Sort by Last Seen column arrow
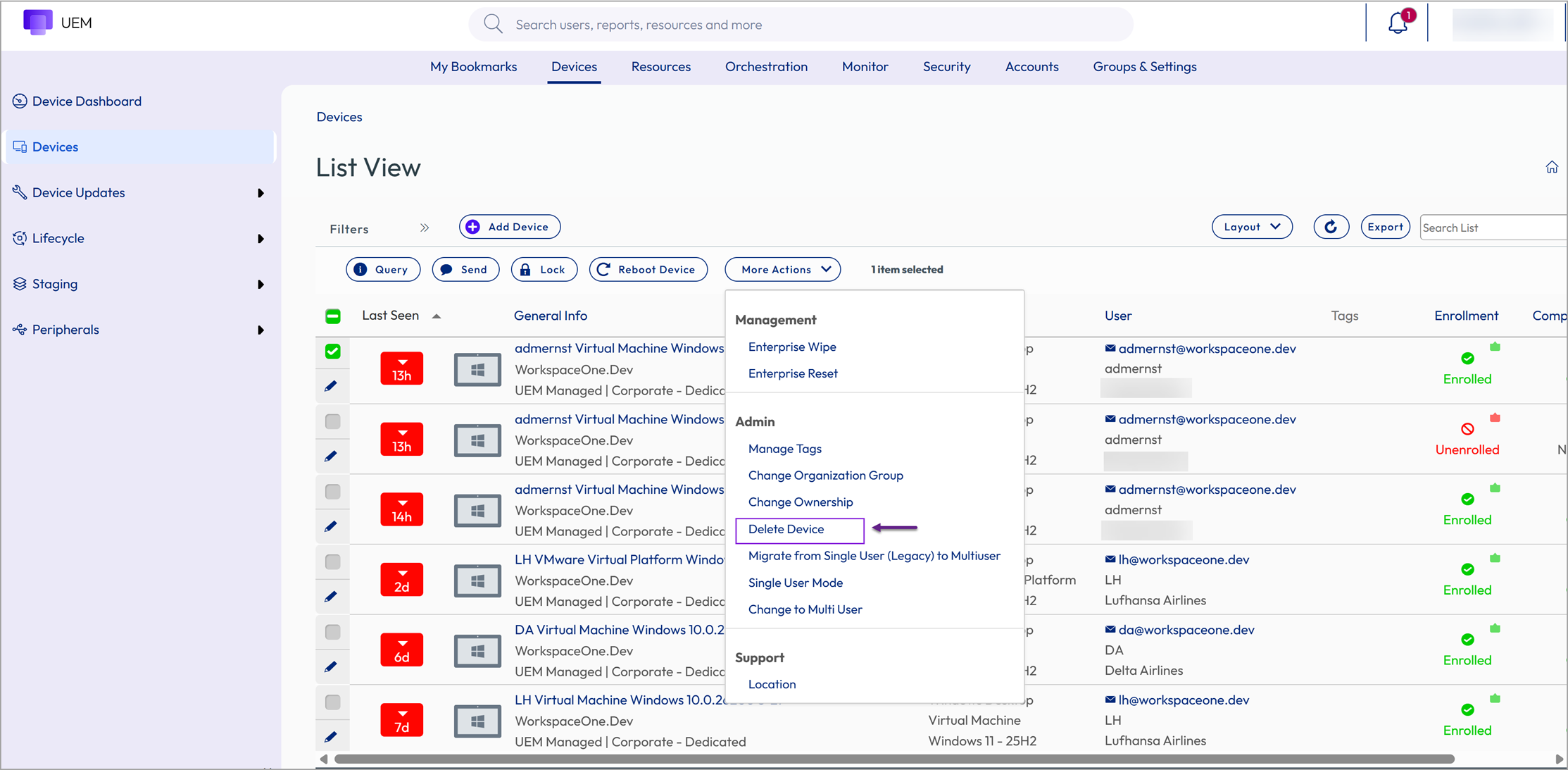The height and width of the screenshot is (770, 1568). (x=437, y=316)
